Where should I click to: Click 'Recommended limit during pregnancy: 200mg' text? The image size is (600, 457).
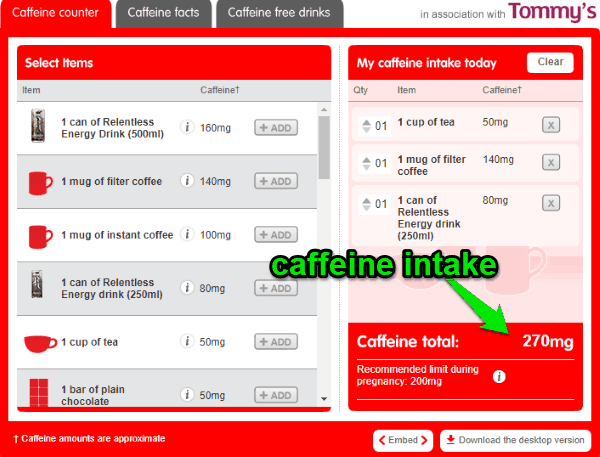417,375
